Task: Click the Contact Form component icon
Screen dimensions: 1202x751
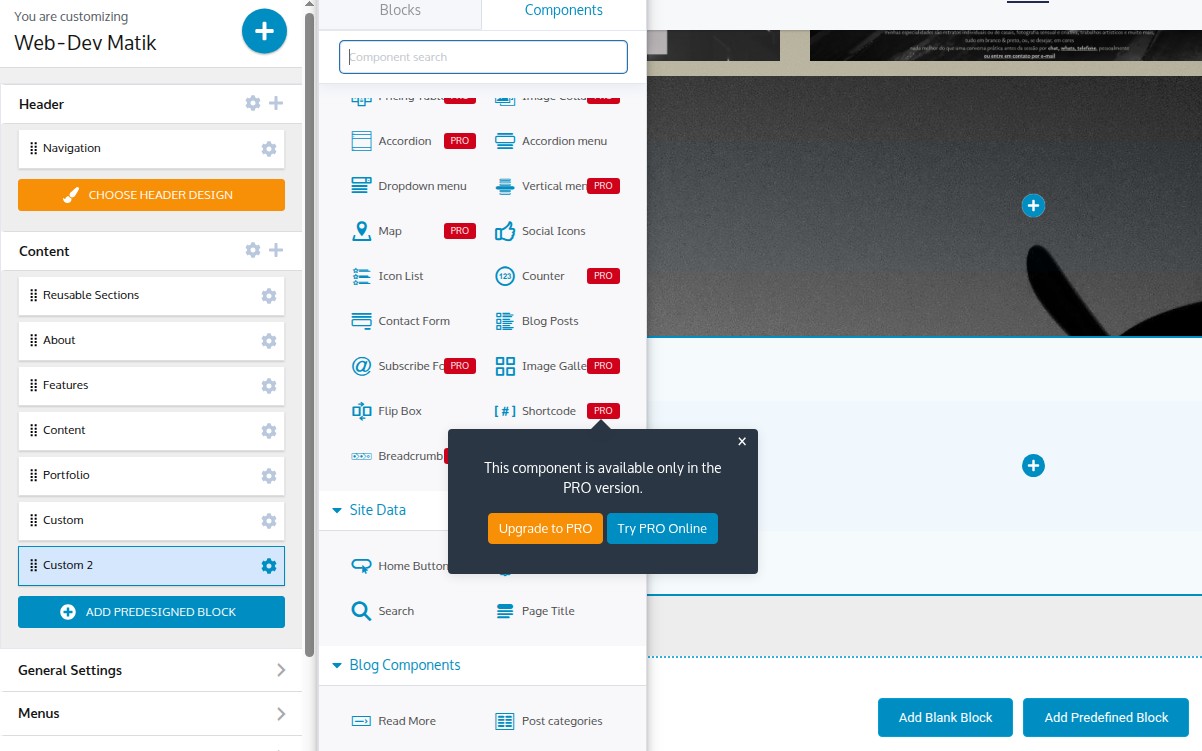Action: [x=361, y=321]
